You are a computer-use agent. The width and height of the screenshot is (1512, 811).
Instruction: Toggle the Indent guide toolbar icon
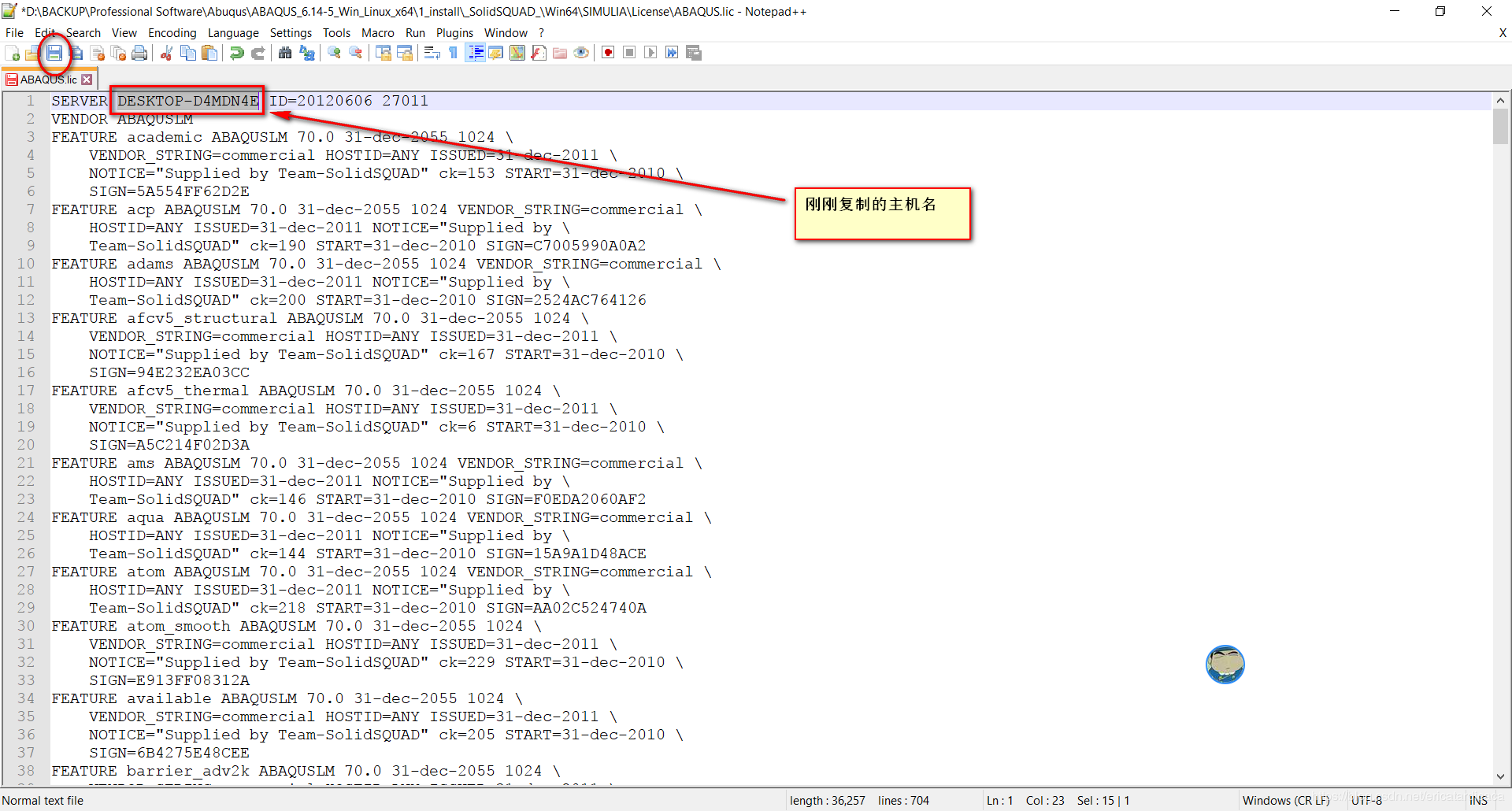point(475,53)
